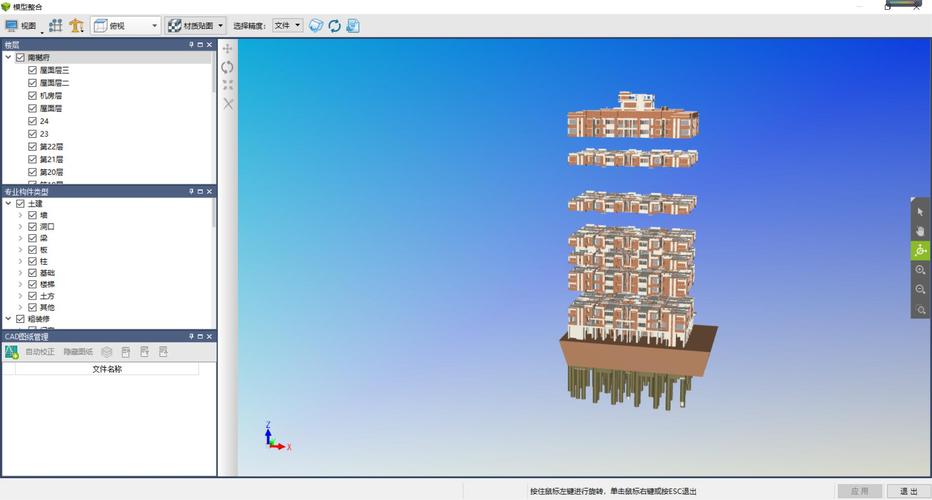Pin the 专业构件类型 panel
Image resolution: width=932 pixels, height=500 pixels.
coord(191,191)
